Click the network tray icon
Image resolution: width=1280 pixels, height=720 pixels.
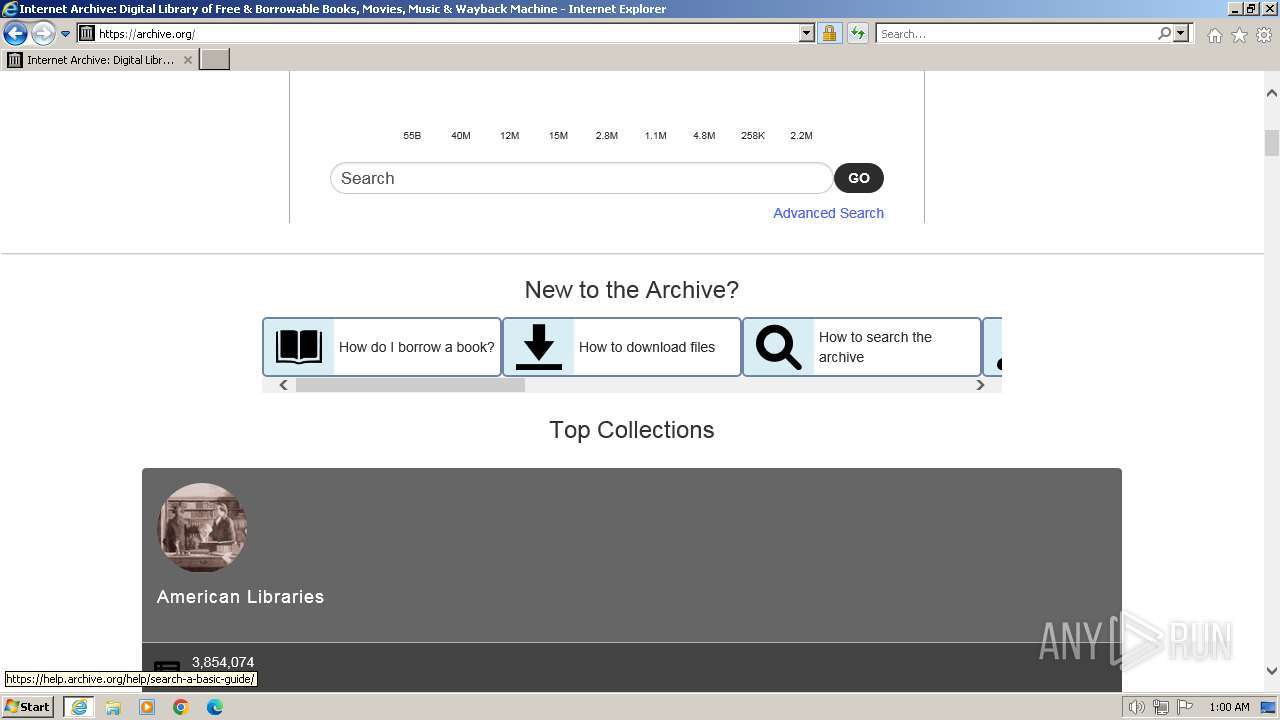pyautogui.click(x=1161, y=707)
